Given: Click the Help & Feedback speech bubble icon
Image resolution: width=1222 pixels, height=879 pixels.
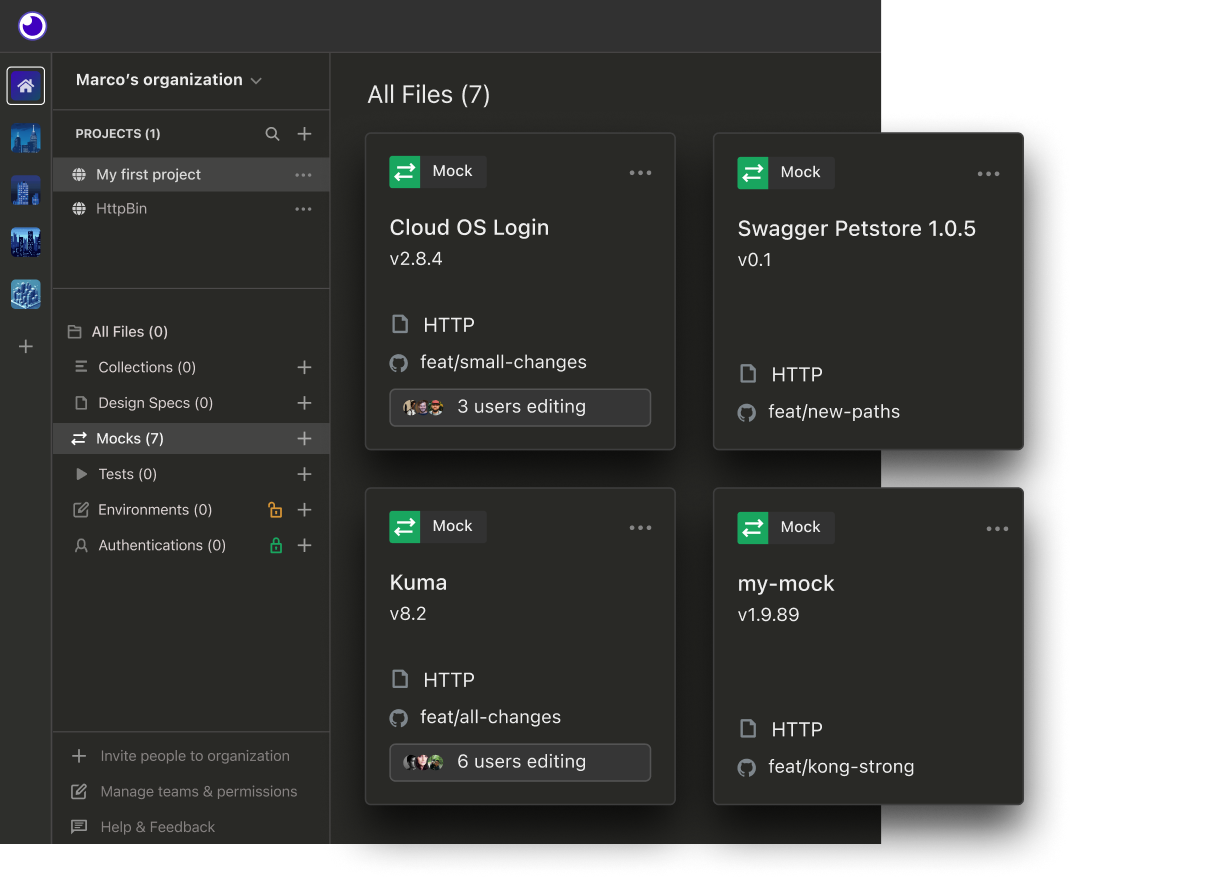Looking at the screenshot, I should [x=80, y=826].
